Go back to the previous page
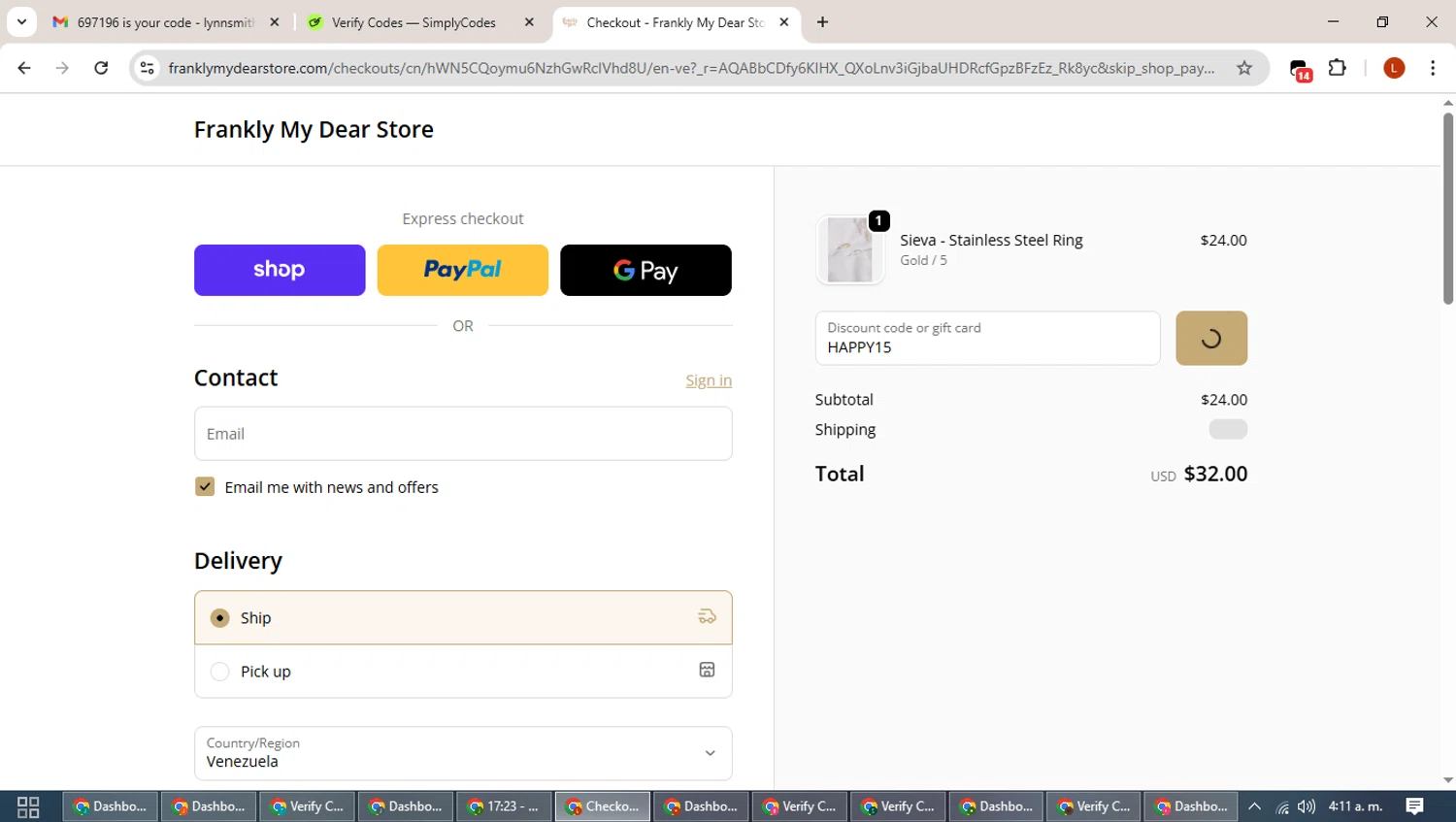This screenshot has height=822, width=1456. (x=24, y=68)
